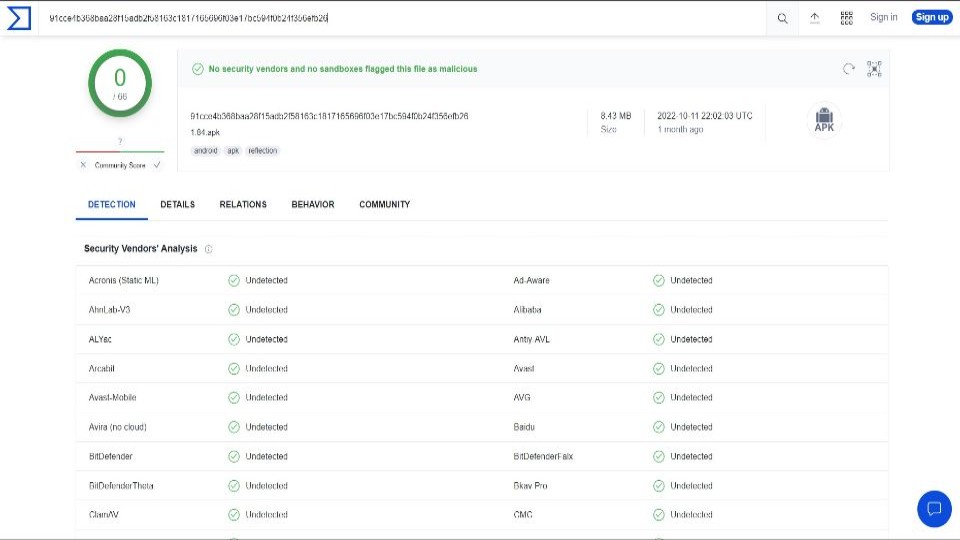The width and height of the screenshot is (960, 540).
Task: Switch to the DETAILS tab
Action: click(x=178, y=204)
